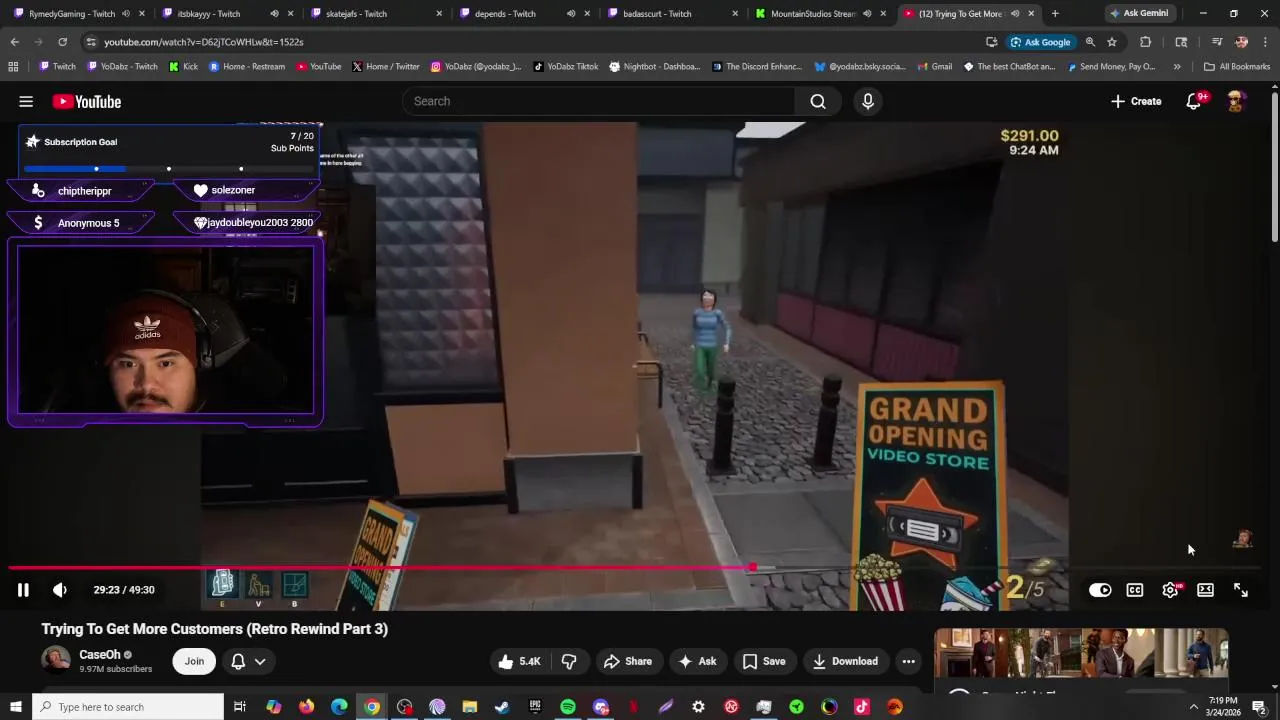Pause the video playback
Image resolution: width=1280 pixels, height=720 pixels.
(x=23, y=590)
